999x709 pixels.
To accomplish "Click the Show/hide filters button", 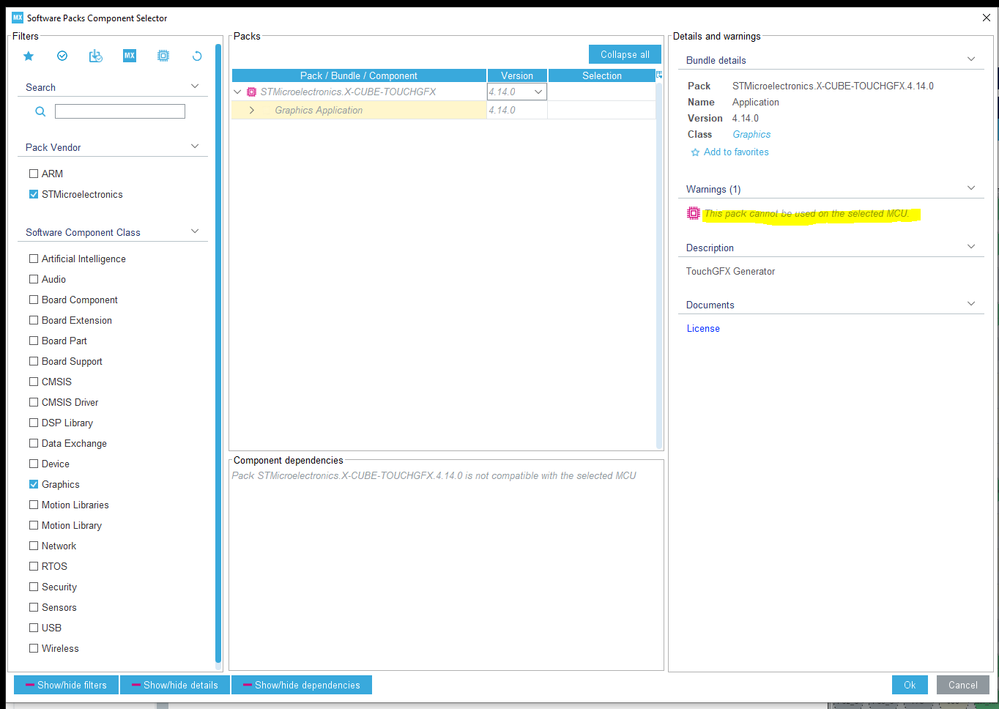I will (66, 685).
